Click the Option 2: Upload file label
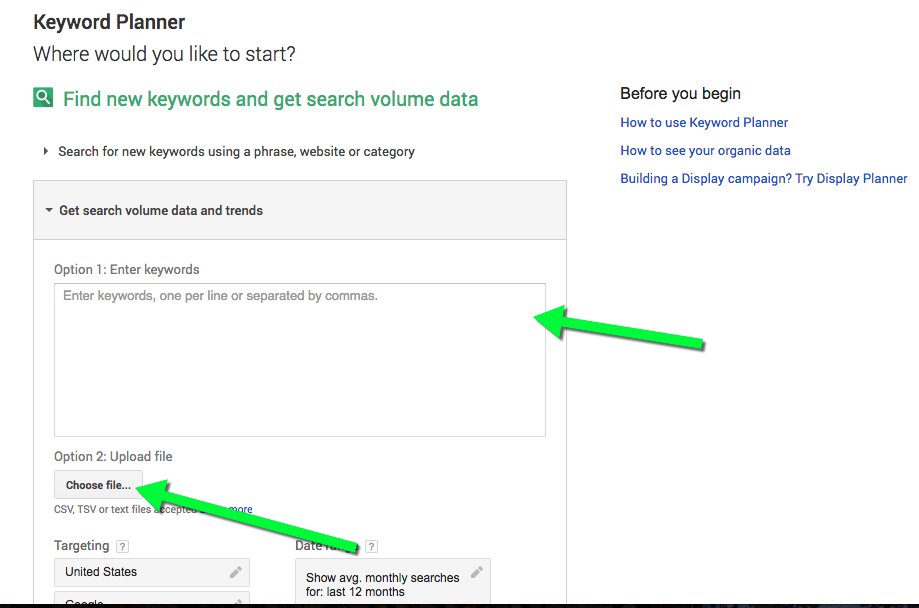The height and width of the screenshot is (608, 919). (x=113, y=457)
